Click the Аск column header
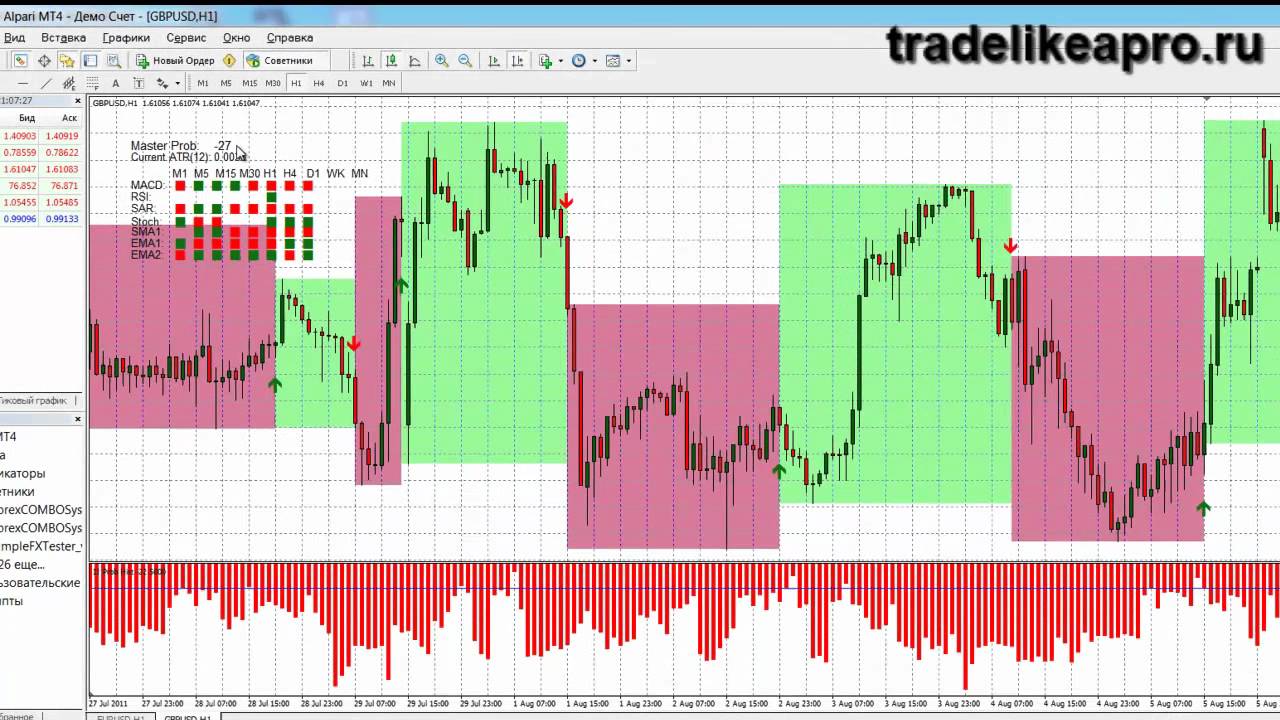This screenshot has width=1280, height=720. [x=69, y=118]
